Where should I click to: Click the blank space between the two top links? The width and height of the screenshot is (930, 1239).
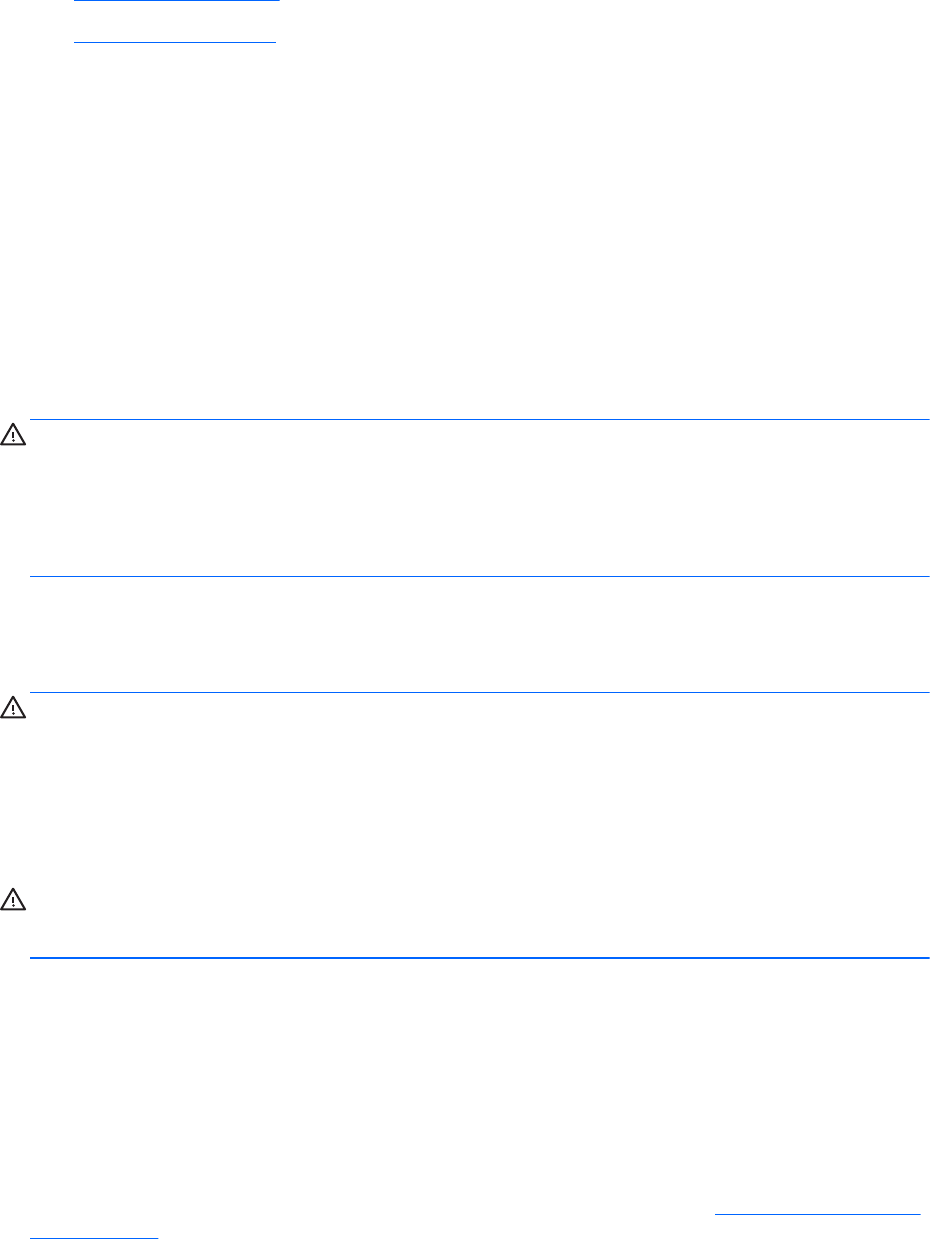pyautogui.click(x=175, y=21)
